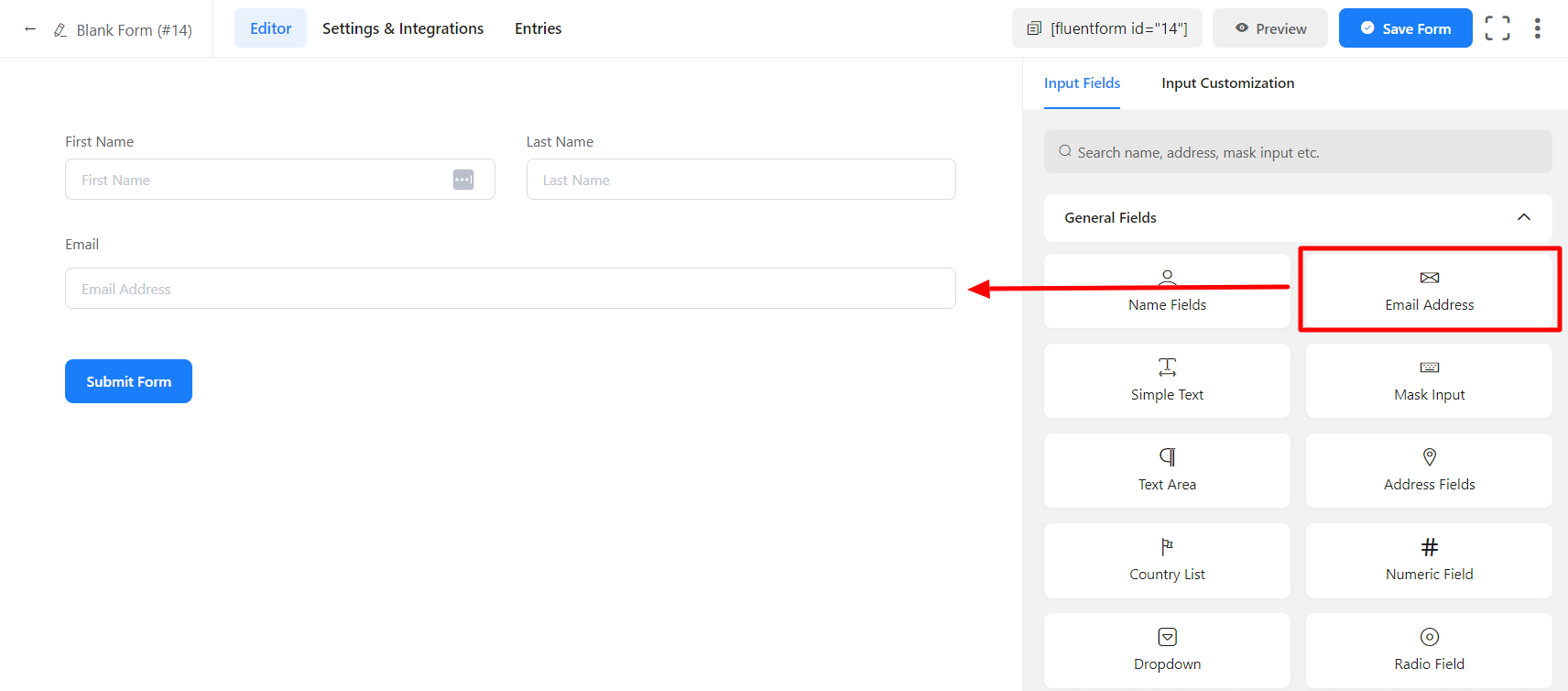This screenshot has width=1568, height=691.
Task: Add the Country List field
Action: [x=1167, y=560]
